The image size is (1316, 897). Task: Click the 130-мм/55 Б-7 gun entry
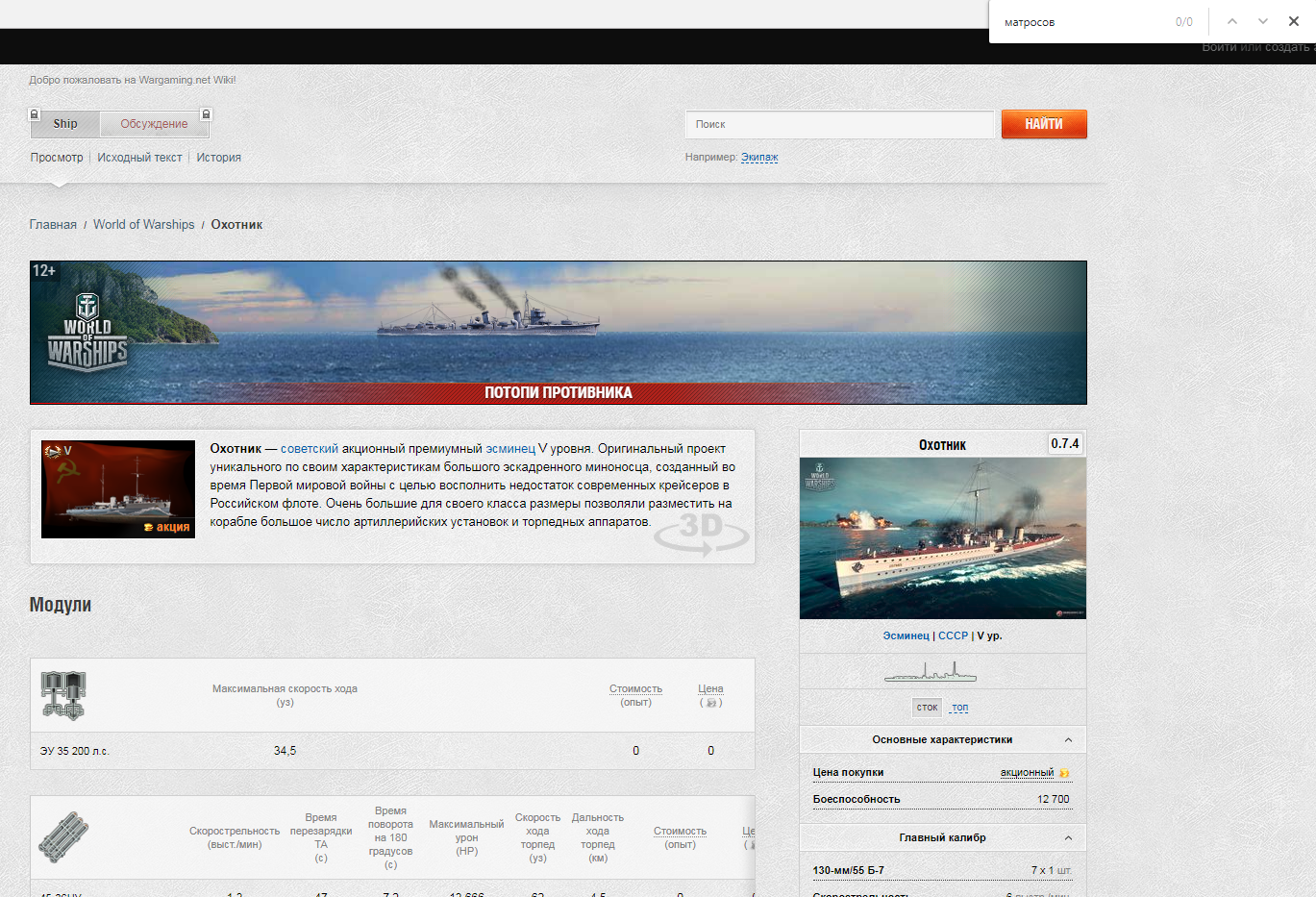[849, 870]
